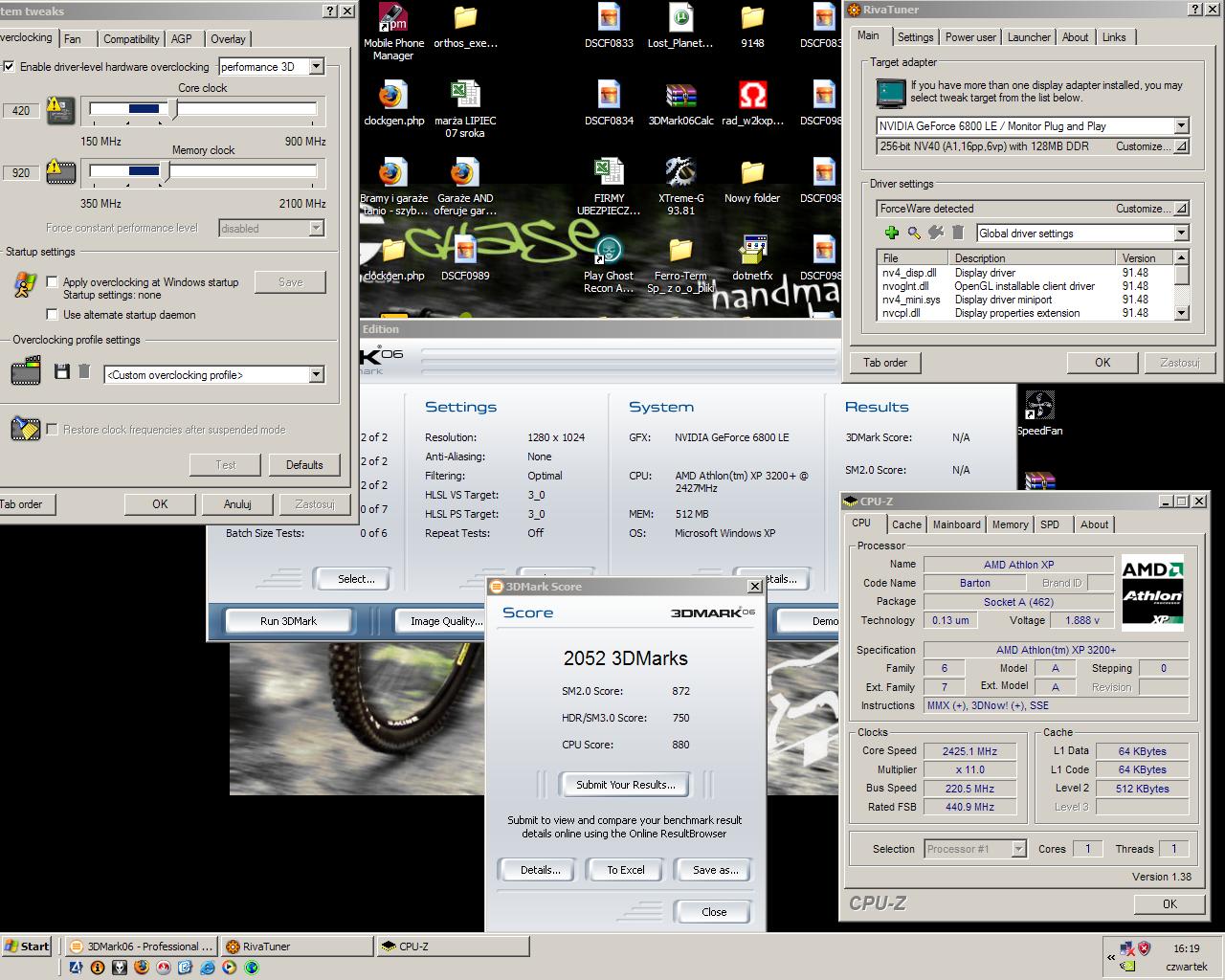The width and height of the screenshot is (1225, 980).
Task: Click Details button in 3DMark Score dialog
Action: click(x=540, y=870)
